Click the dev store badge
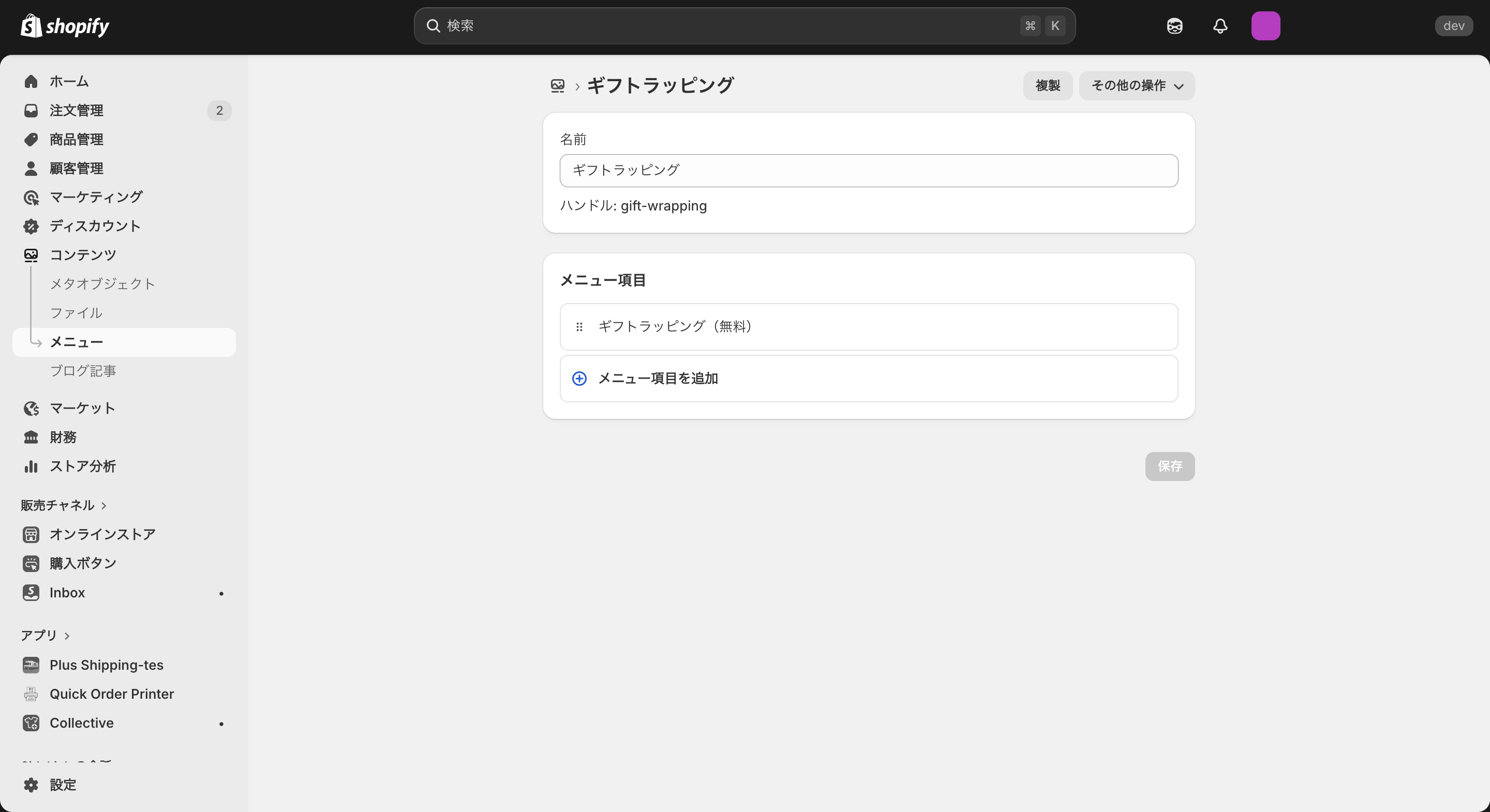This screenshot has width=1490, height=812. pyautogui.click(x=1454, y=25)
